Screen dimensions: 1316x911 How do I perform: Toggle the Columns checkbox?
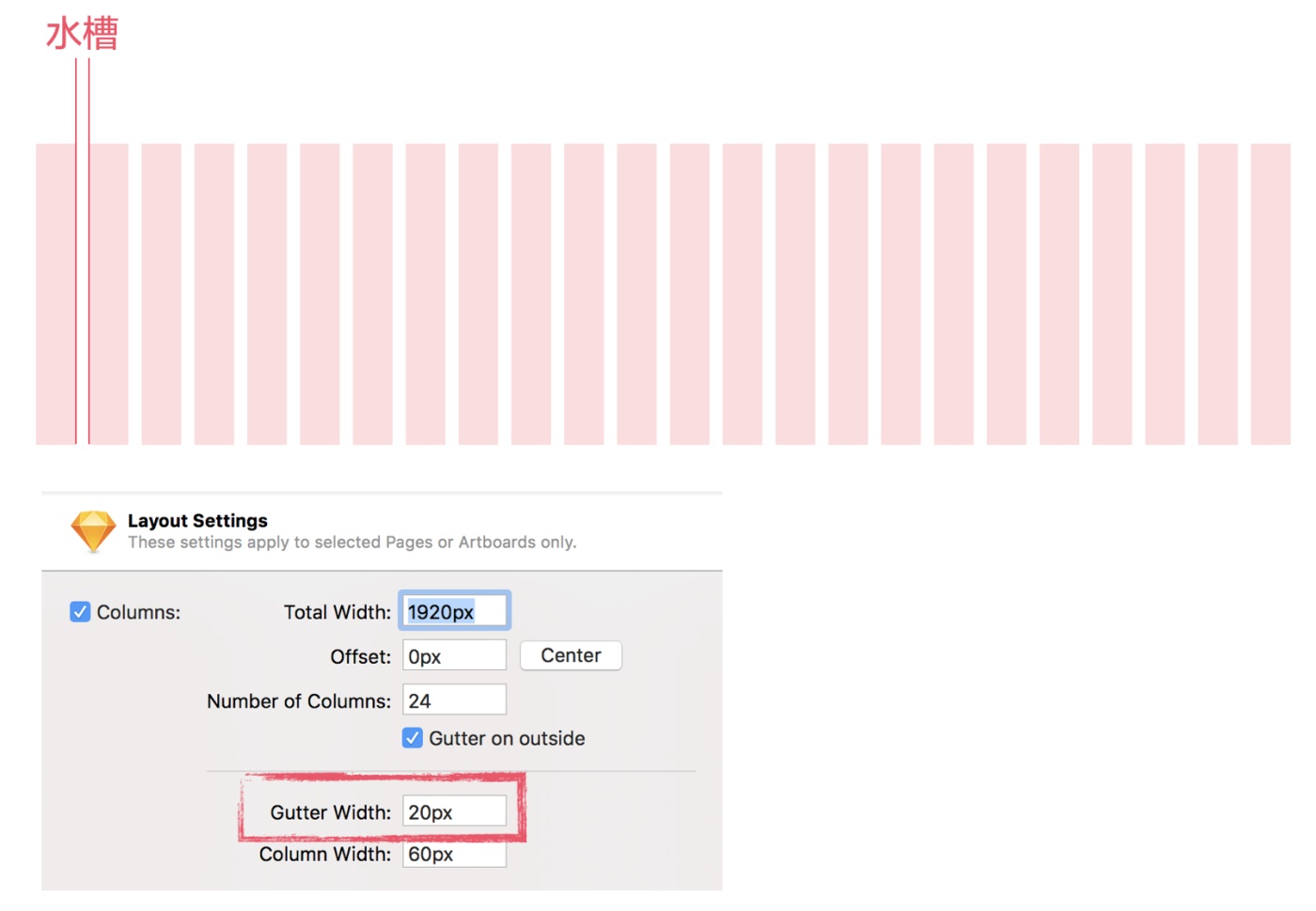tap(81, 612)
